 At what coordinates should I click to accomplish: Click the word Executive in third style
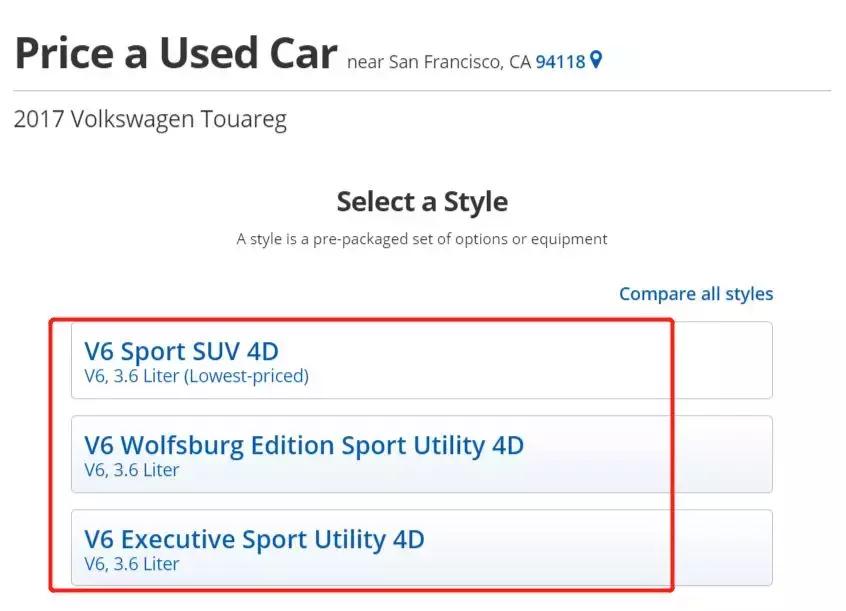pos(177,539)
